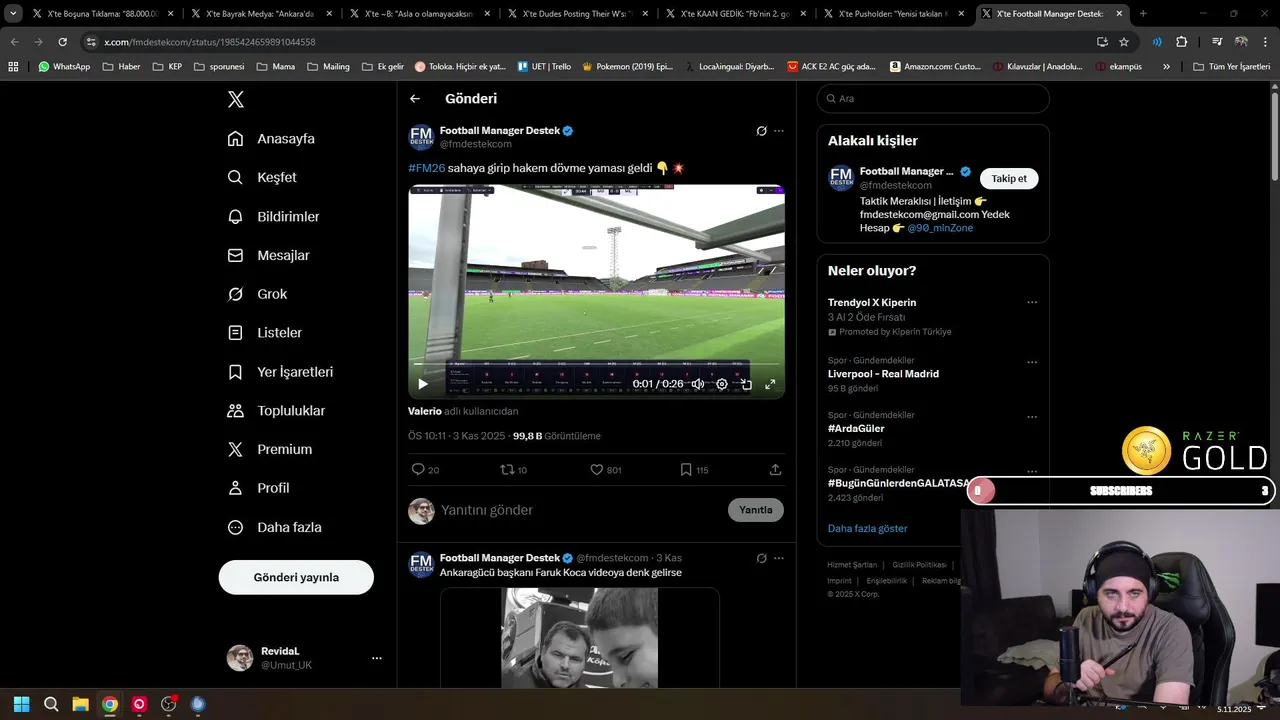
Task: Expand hidden bookmarks chevron
Action: click(1166, 67)
